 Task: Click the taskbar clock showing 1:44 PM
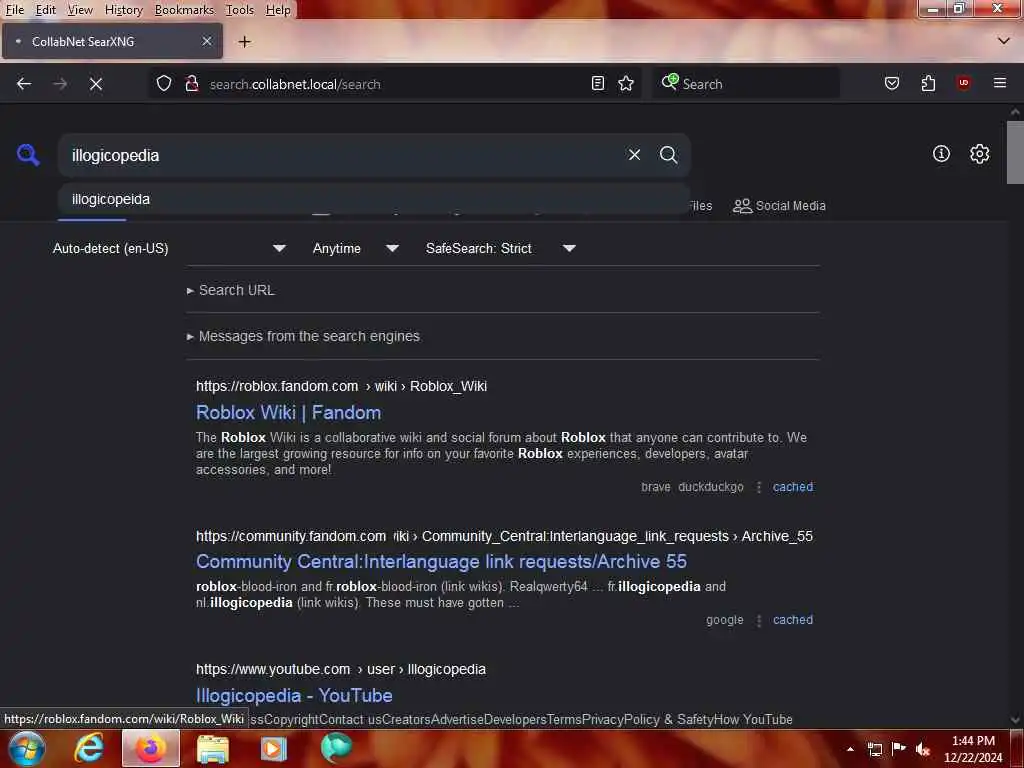coord(972,749)
